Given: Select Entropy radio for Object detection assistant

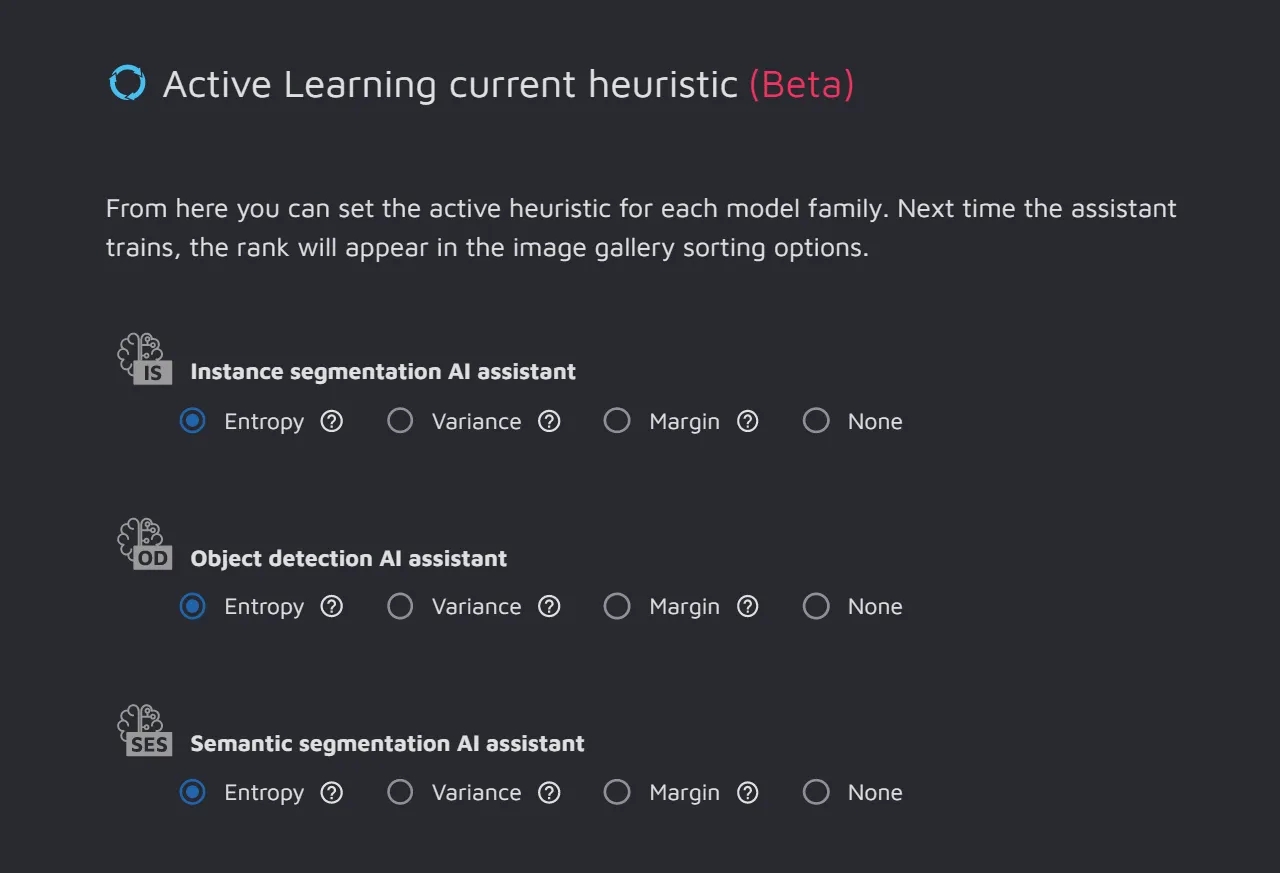Looking at the screenshot, I should point(192,606).
